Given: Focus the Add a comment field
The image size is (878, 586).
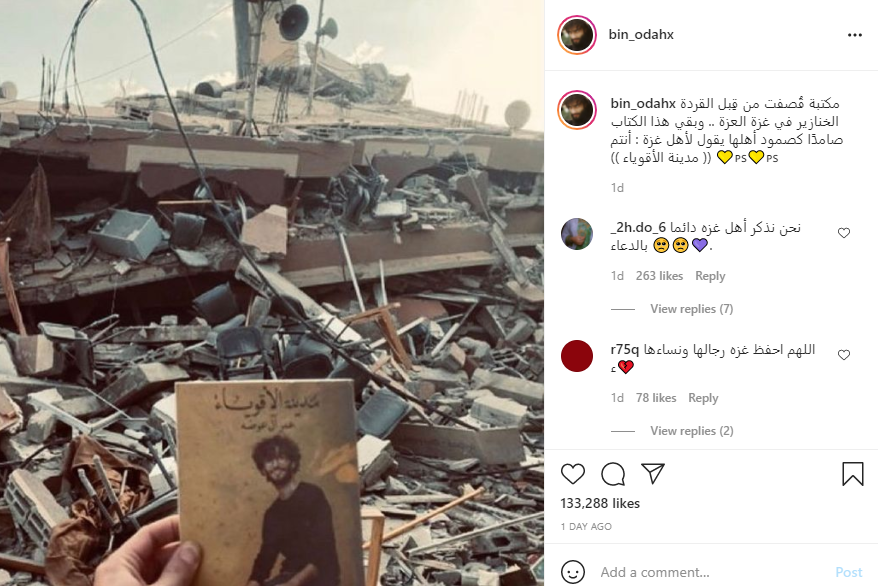Looking at the screenshot, I should [x=711, y=572].
